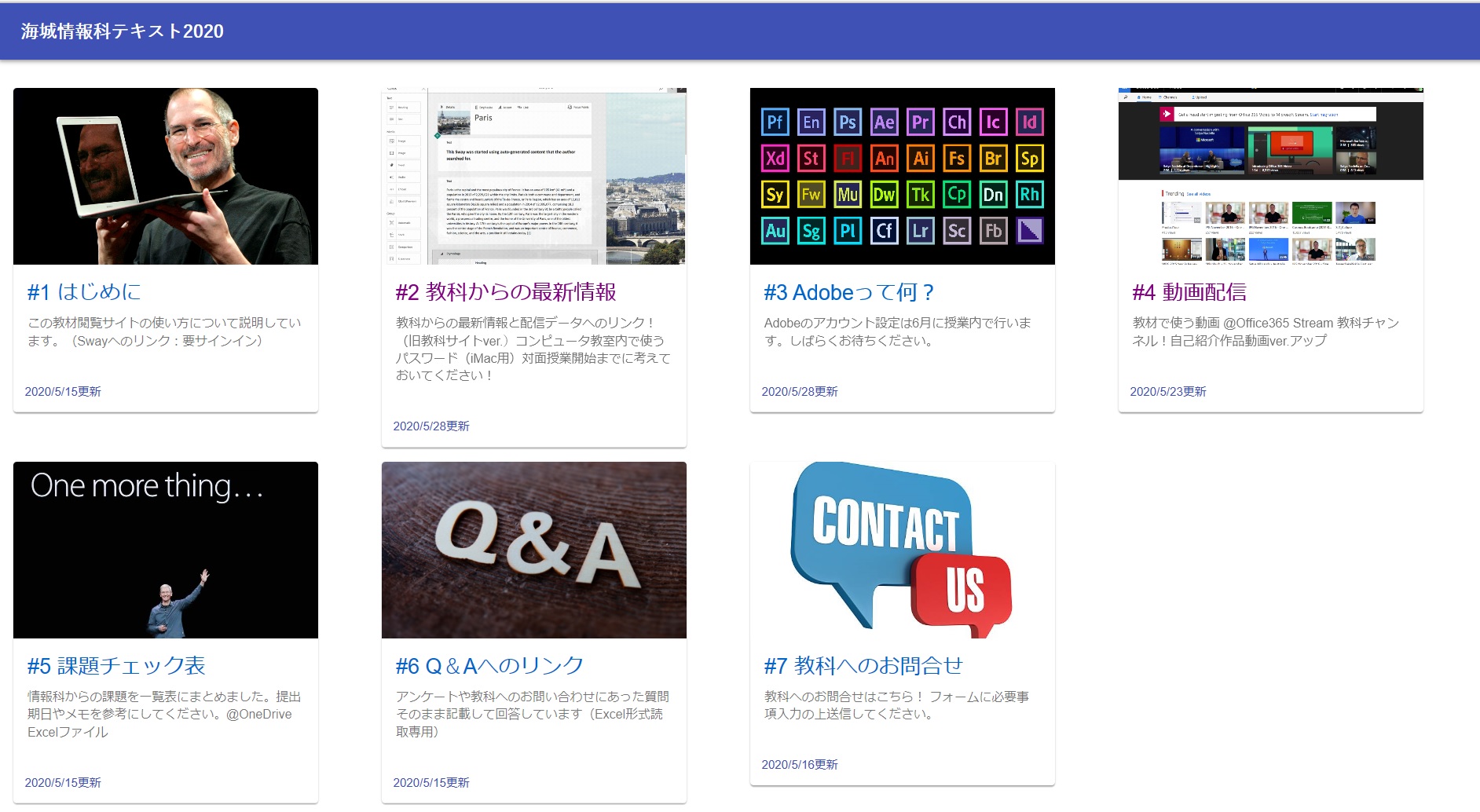Click the #7 description about お問合せ フォーム
1480x812 pixels.
(896, 705)
